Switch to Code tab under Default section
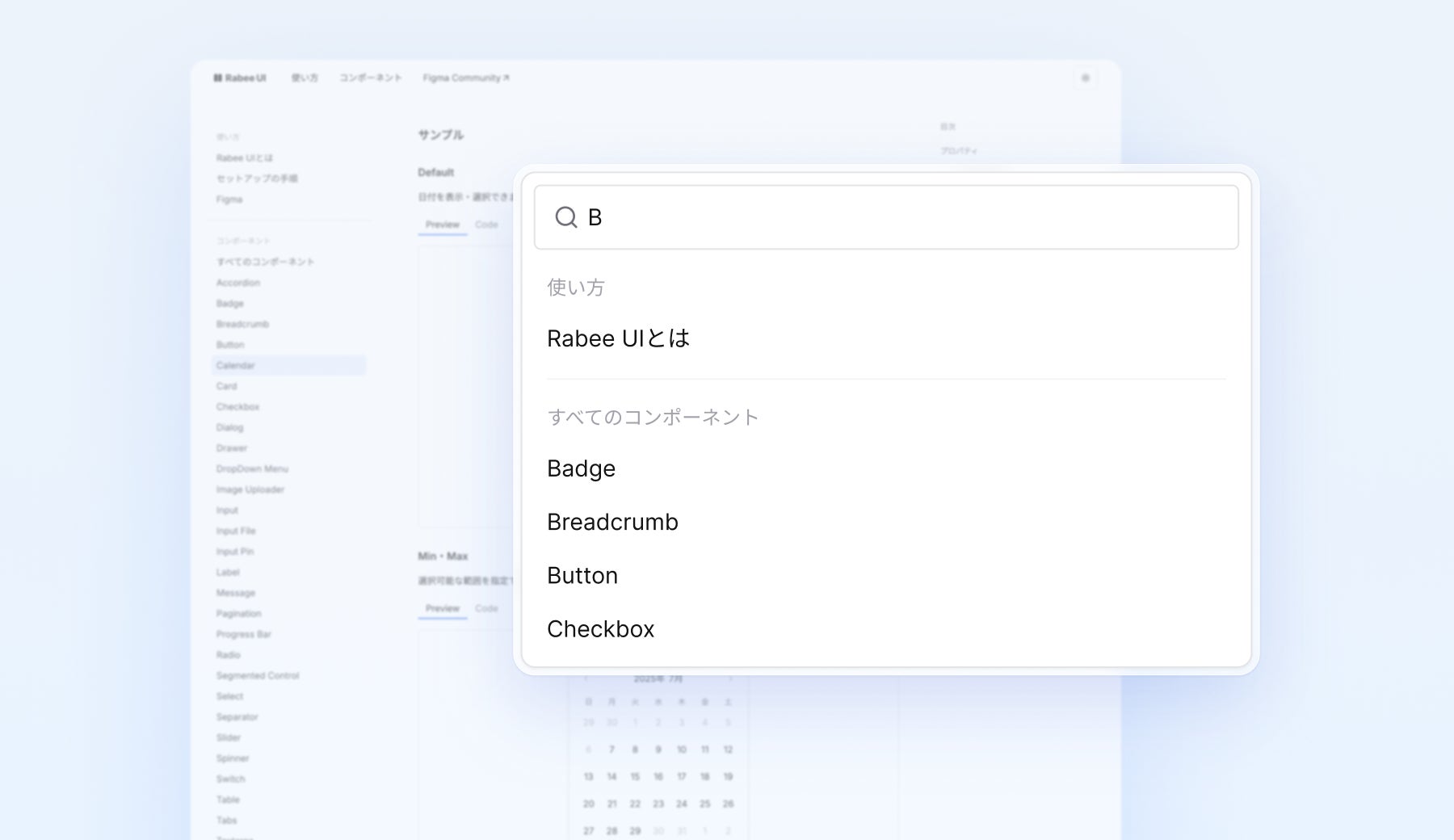The height and width of the screenshot is (840, 1454). (486, 225)
